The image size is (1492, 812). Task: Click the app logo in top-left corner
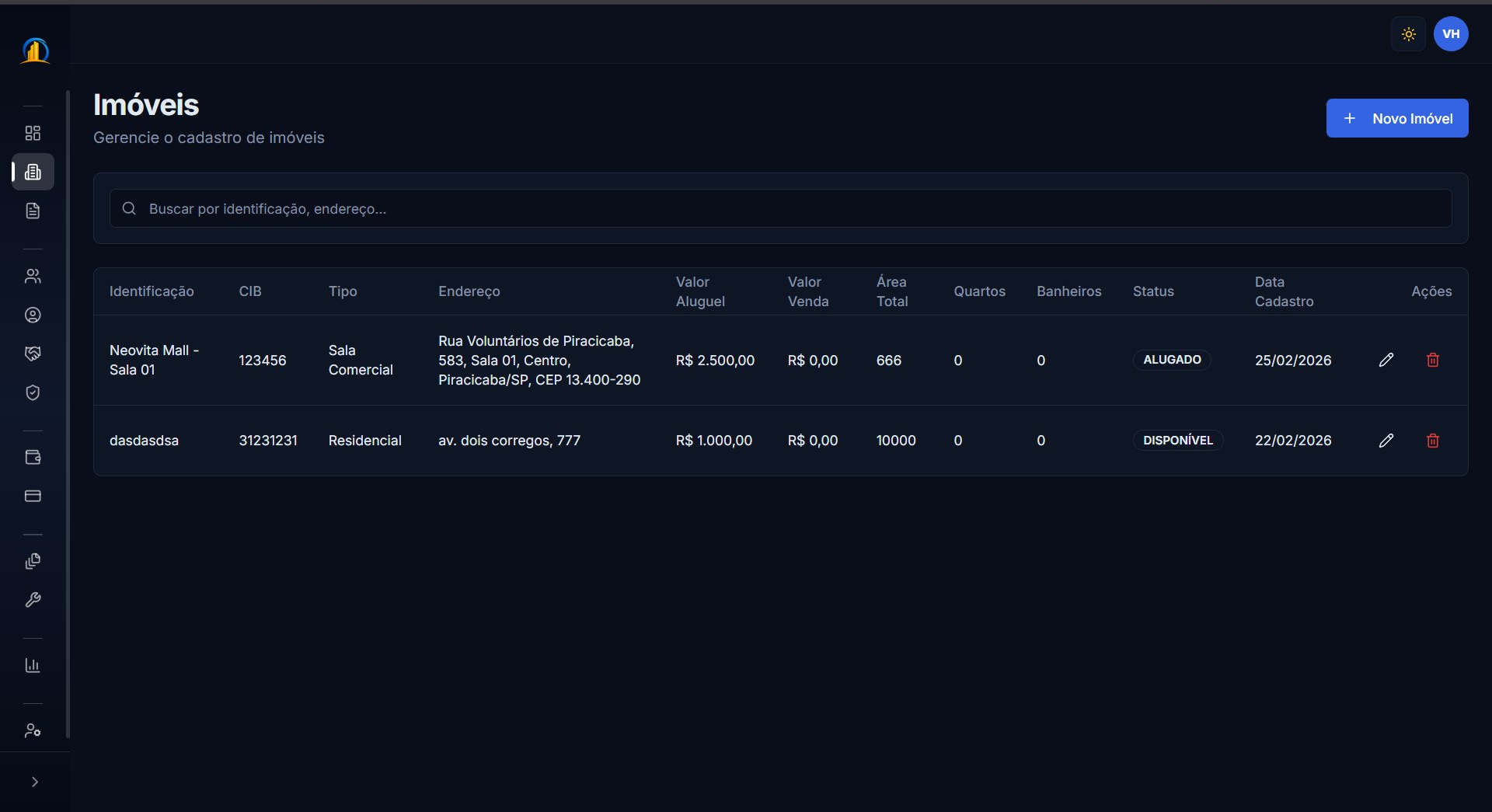(35, 51)
